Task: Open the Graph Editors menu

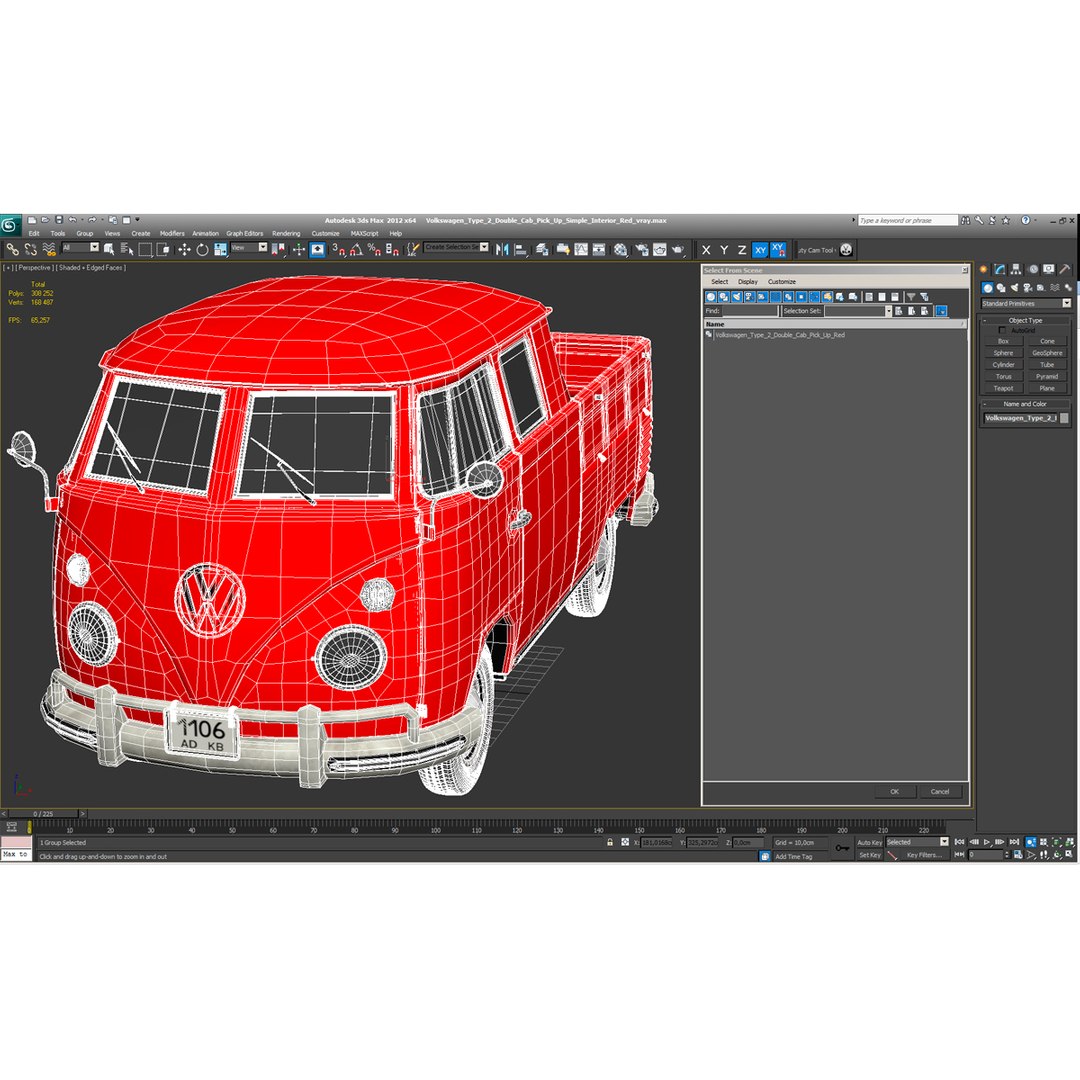Action: (x=245, y=233)
